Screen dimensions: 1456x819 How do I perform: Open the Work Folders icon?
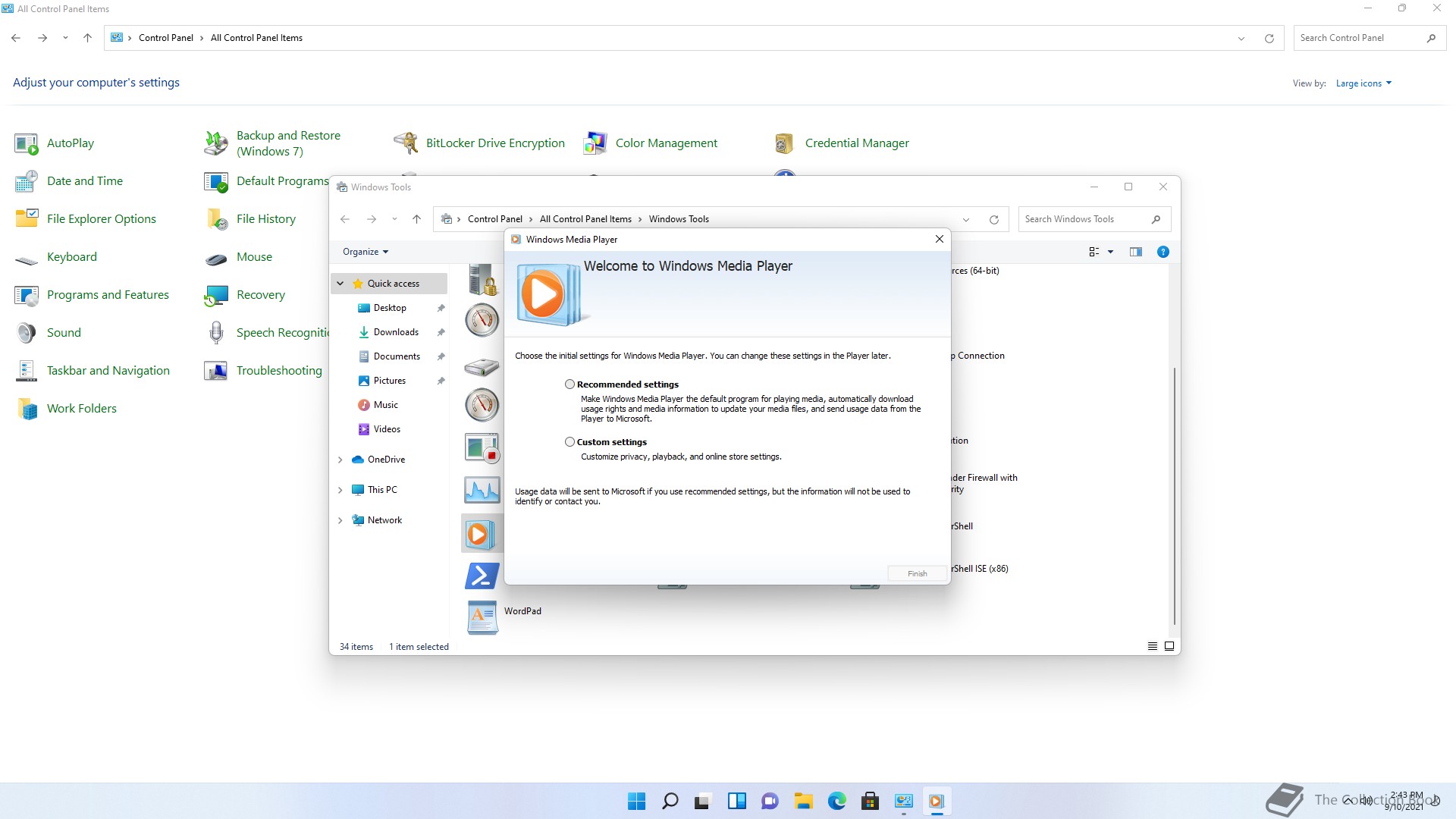coord(27,409)
